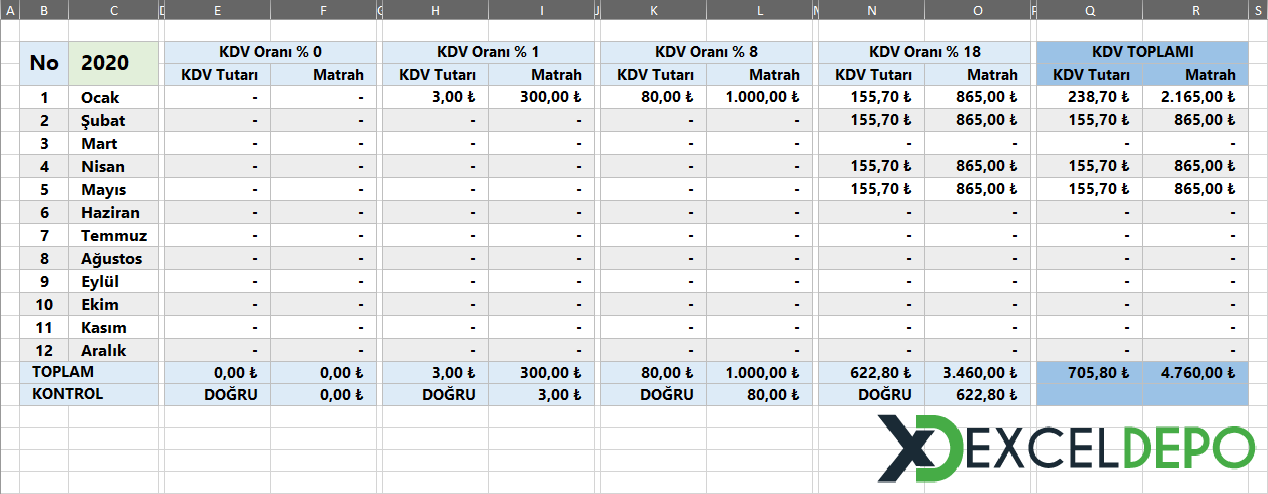Screen dimensions: 1268x494
Task: Click the Ağustos month cell
Action: [x=113, y=259]
